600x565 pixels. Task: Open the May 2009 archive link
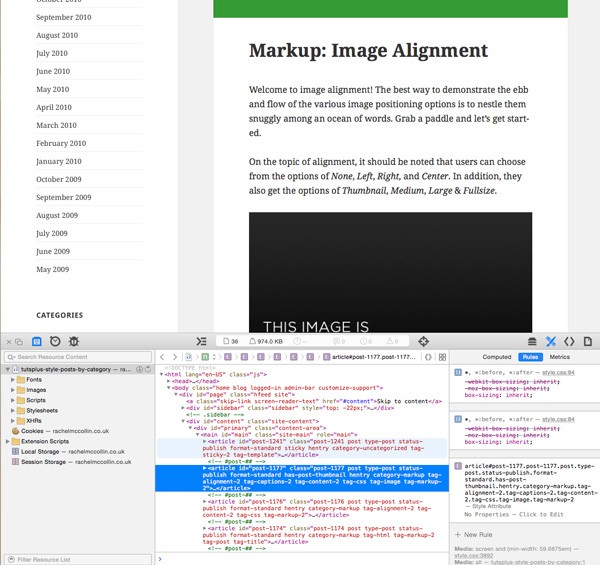(52, 269)
